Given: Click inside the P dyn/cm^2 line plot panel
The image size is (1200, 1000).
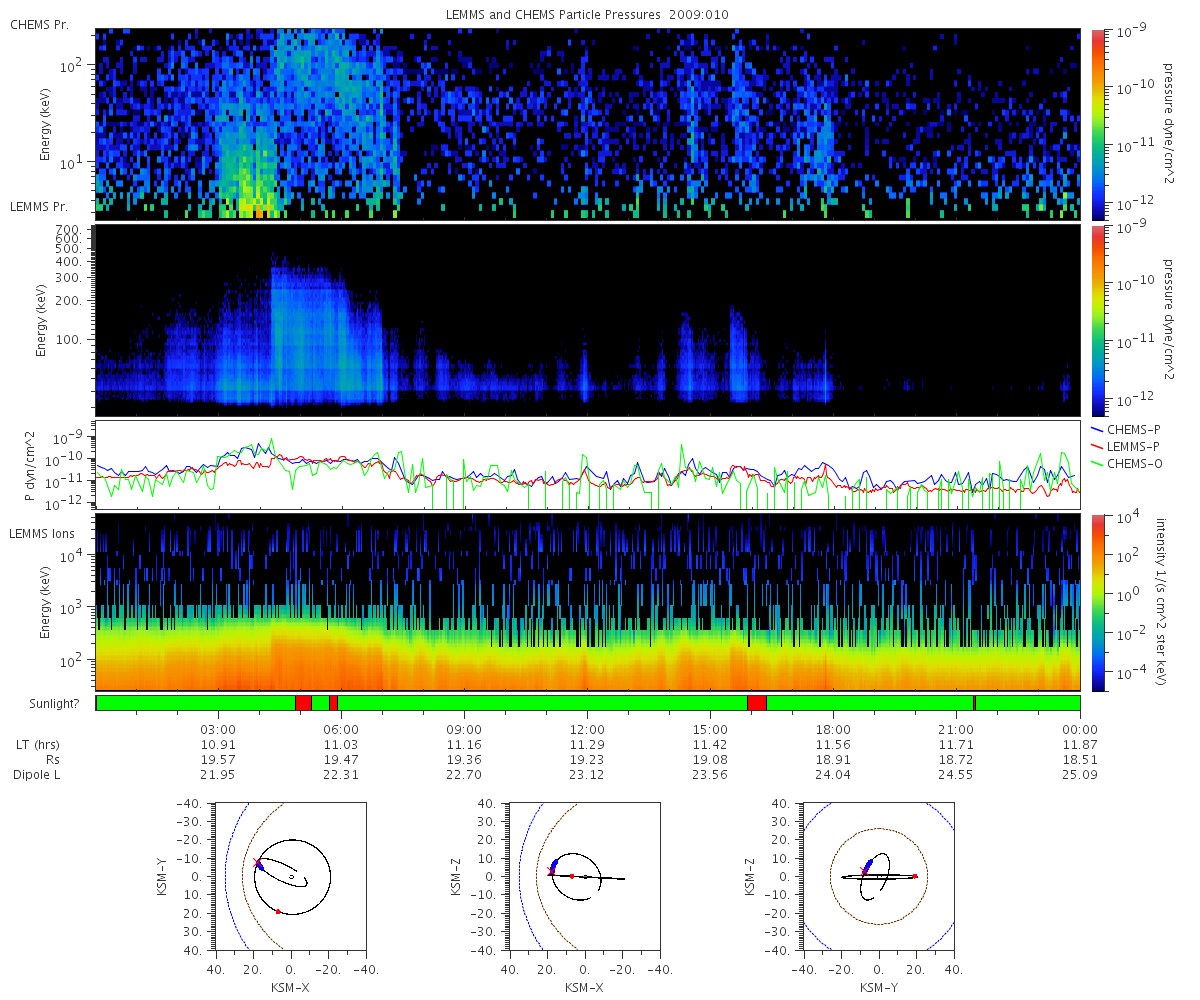Looking at the screenshot, I should [x=588, y=465].
